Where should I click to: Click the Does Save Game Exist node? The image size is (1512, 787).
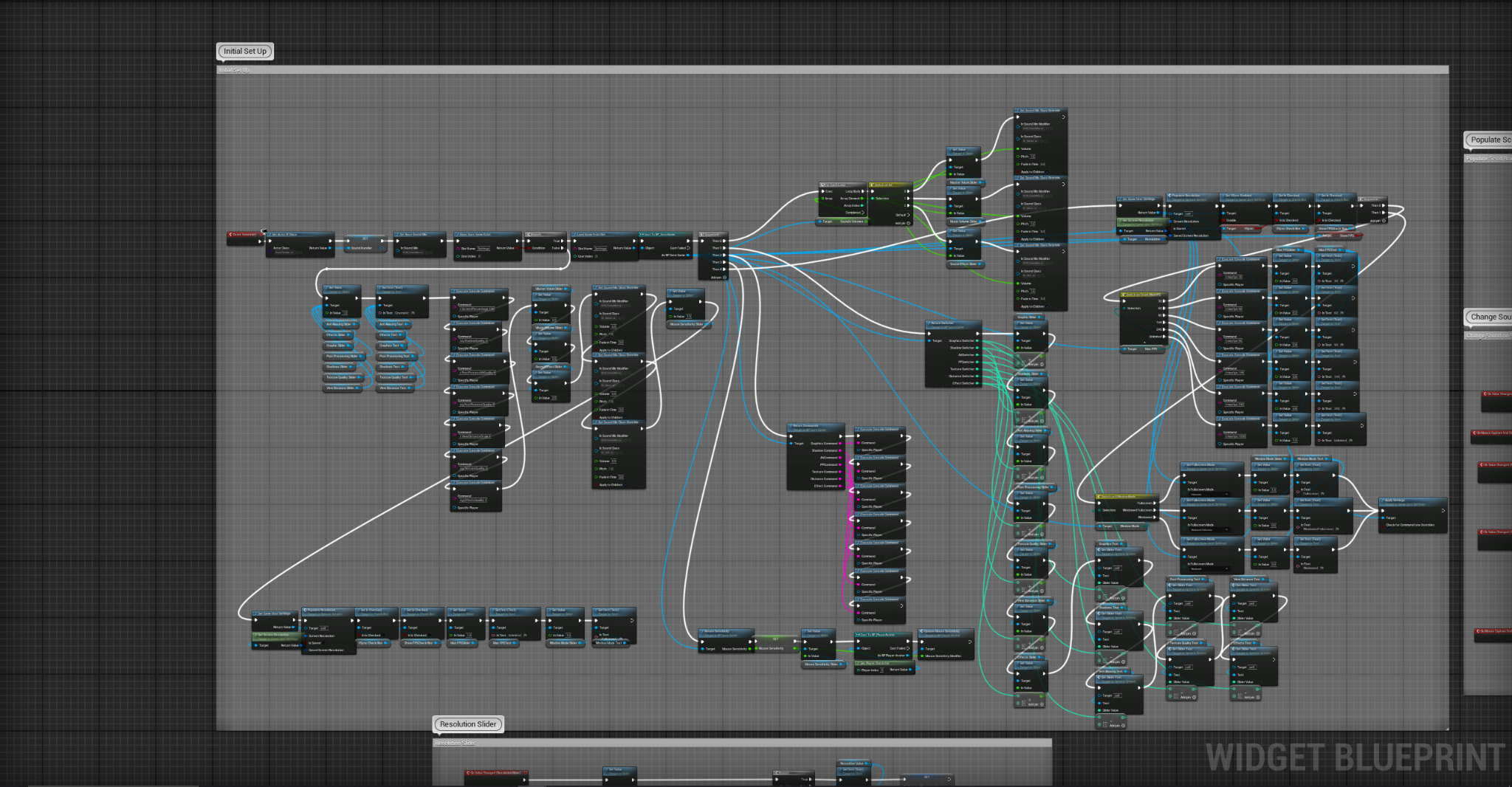487,246
